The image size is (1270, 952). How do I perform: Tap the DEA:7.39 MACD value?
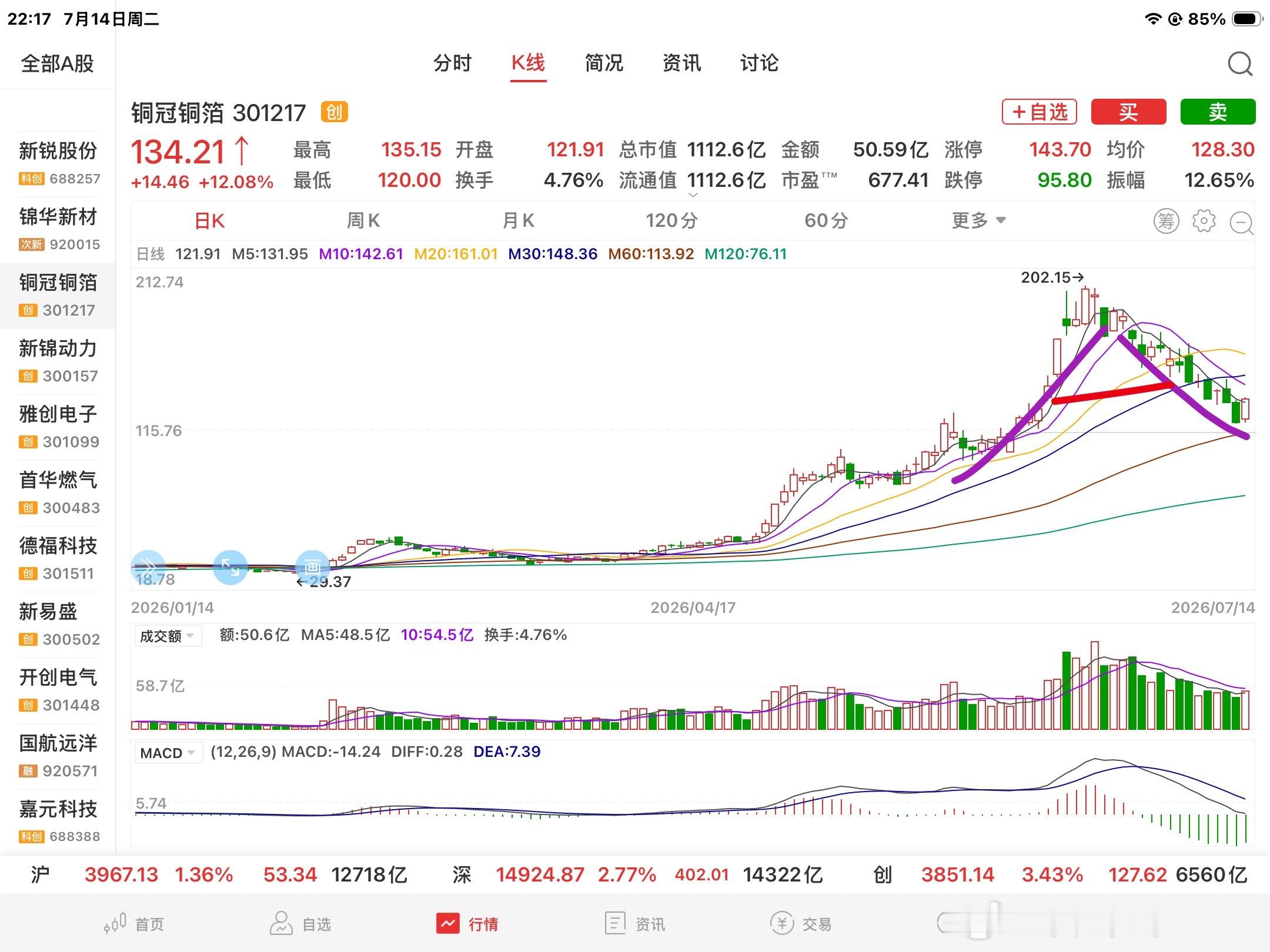tap(507, 752)
